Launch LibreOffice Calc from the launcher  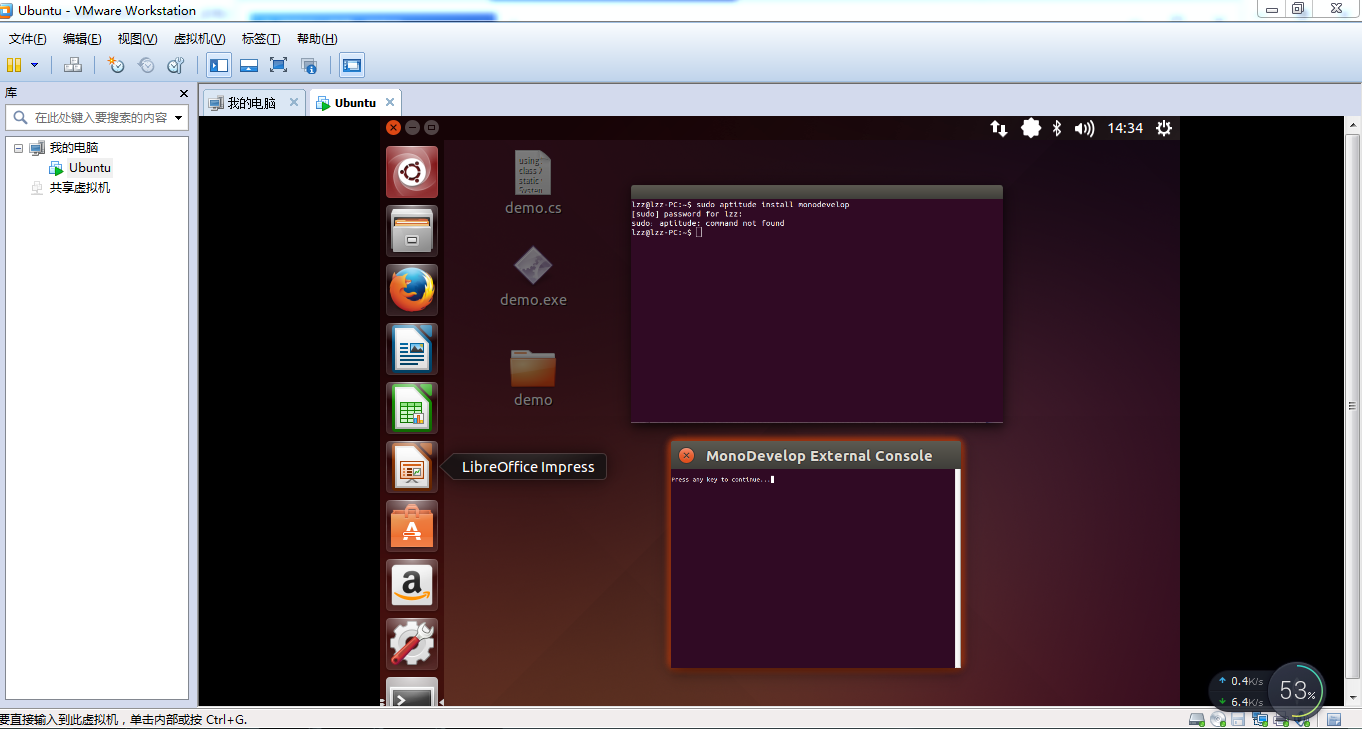(x=412, y=408)
